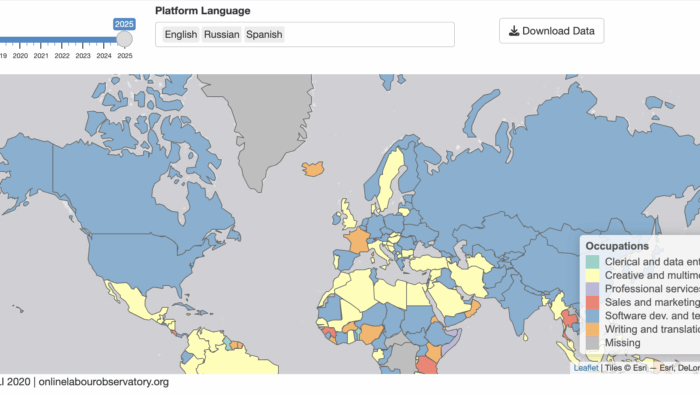
Task: Click the Sales and marketing legend swatch
Action: (x=592, y=302)
